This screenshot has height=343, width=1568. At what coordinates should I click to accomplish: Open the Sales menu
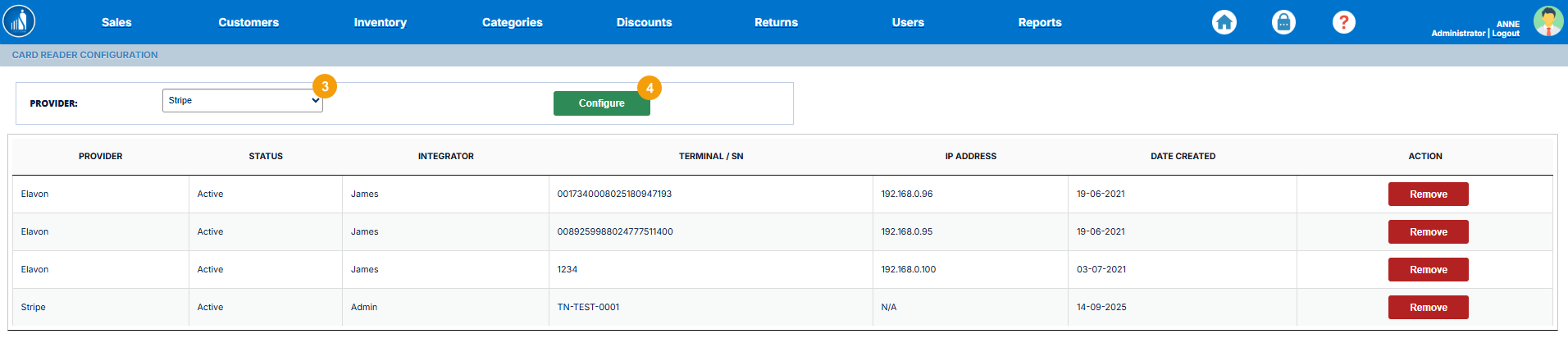(x=116, y=22)
